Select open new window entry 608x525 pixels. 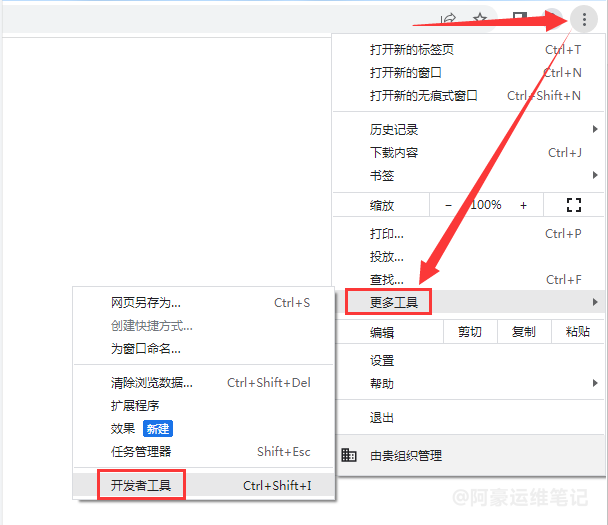tap(469, 73)
